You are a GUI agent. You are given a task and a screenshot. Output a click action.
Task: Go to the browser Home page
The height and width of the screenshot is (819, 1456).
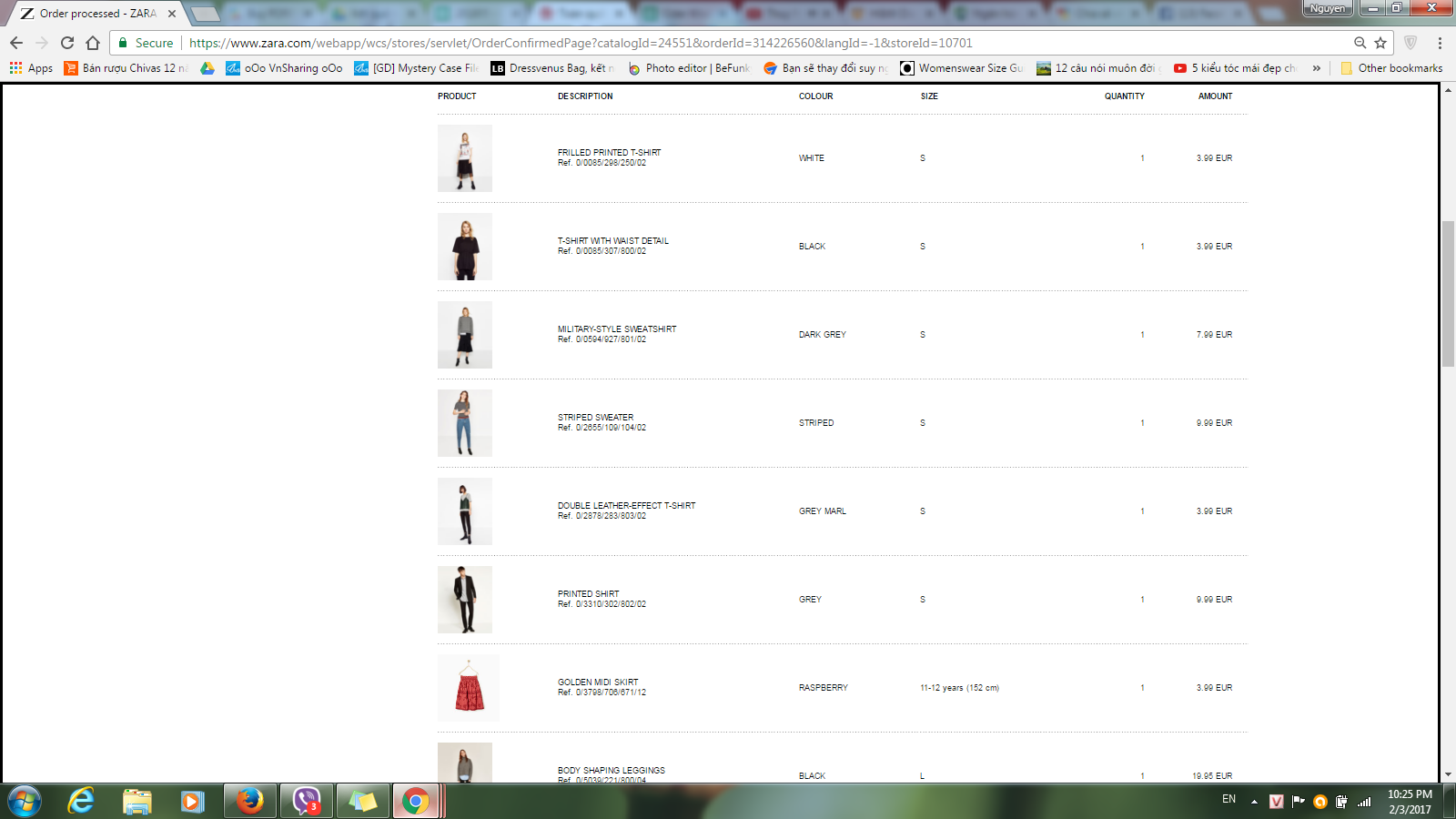click(x=93, y=43)
